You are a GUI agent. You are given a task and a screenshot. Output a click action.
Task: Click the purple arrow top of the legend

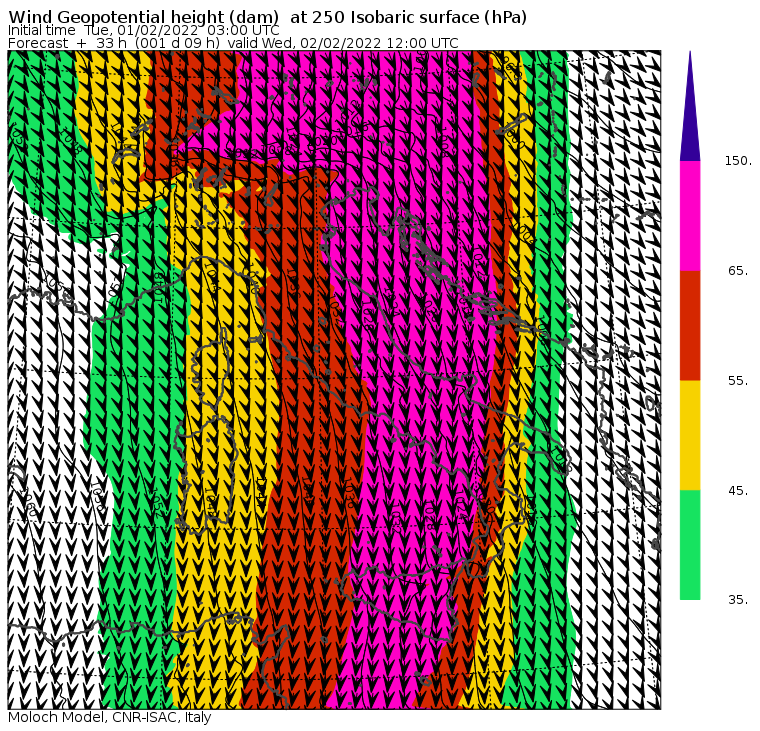(x=690, y=106)
